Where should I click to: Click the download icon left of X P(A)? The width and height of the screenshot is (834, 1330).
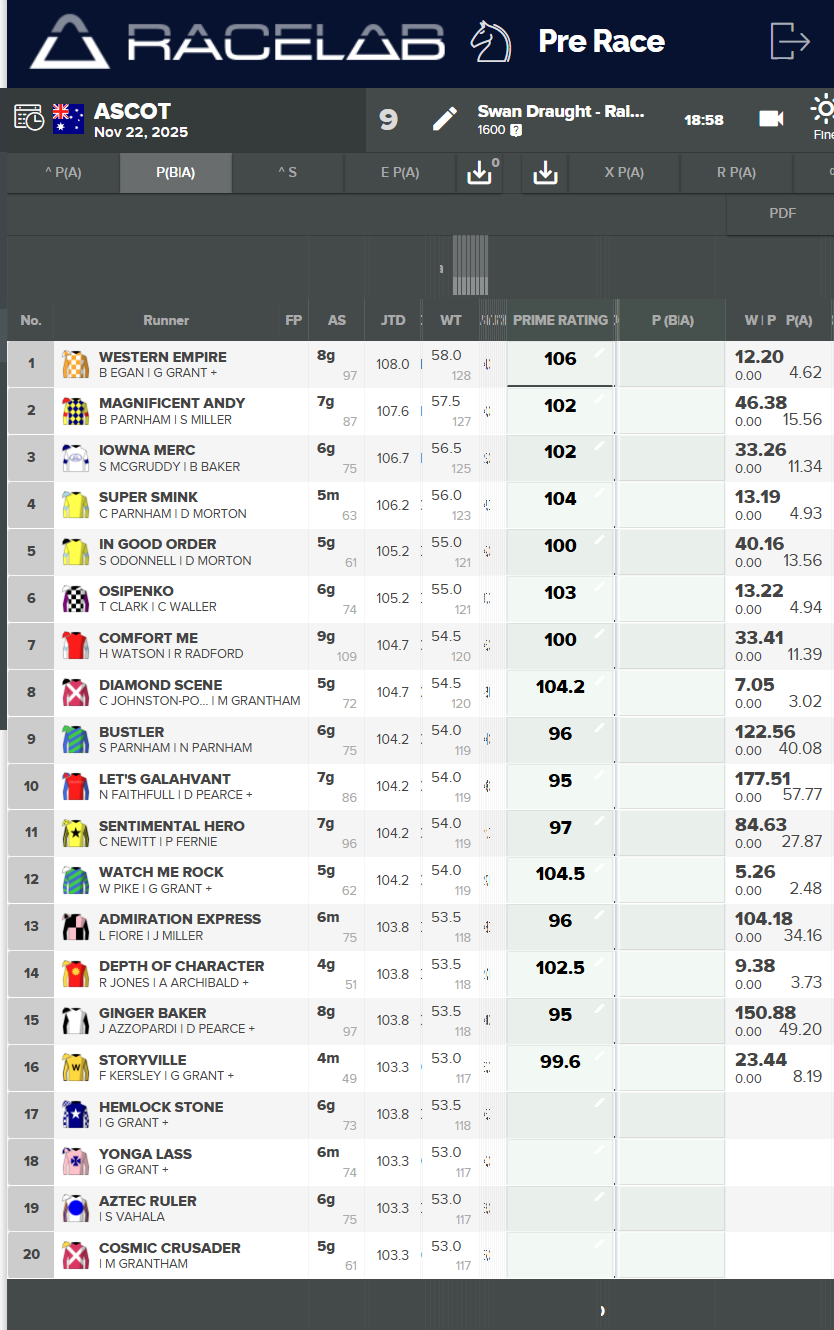pyautogui.click(x=545, y=173)
